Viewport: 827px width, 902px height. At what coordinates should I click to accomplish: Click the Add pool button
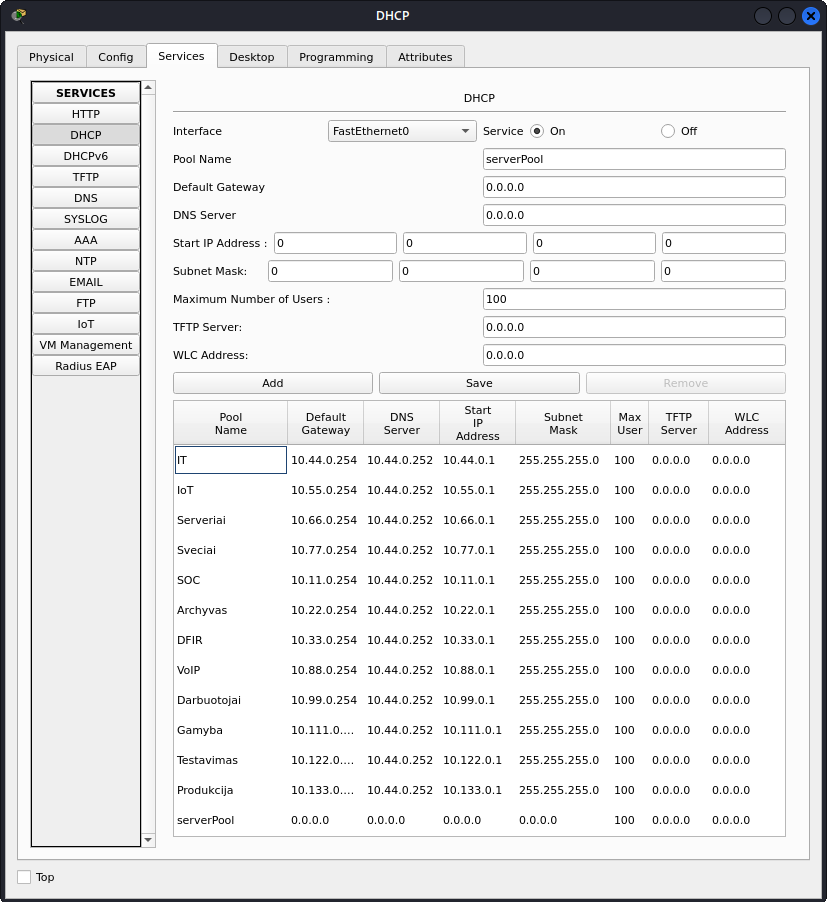click(x=272, y=383)
